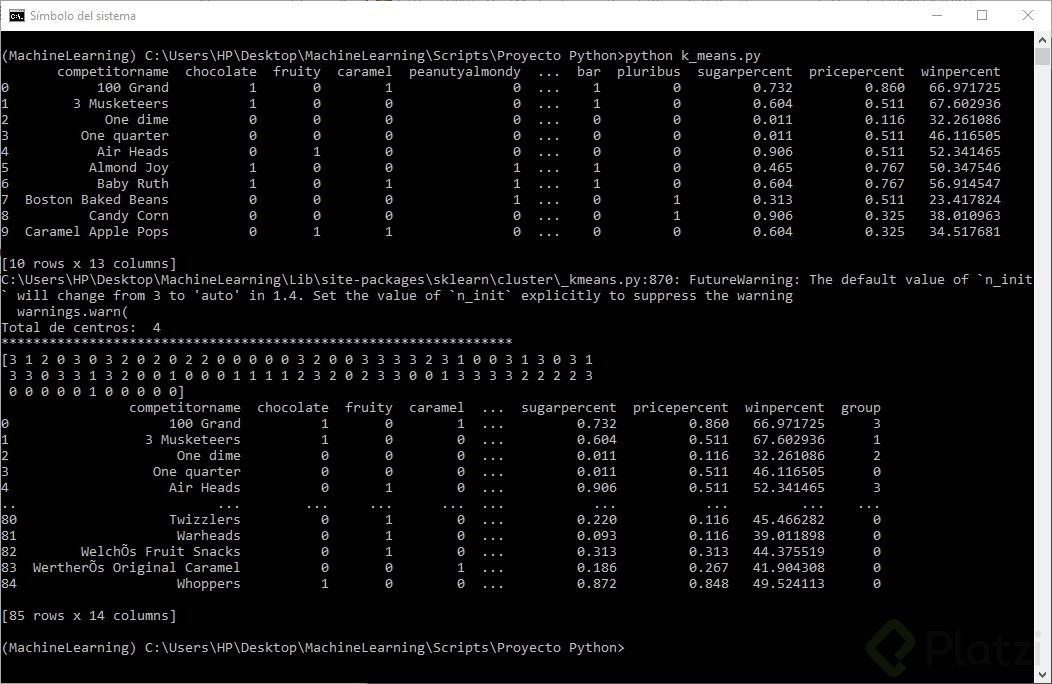Click 'WelchÕs Fruit Snacks' row name
The width and height of the screenshot is (1052, 684).
pos(160,552)
